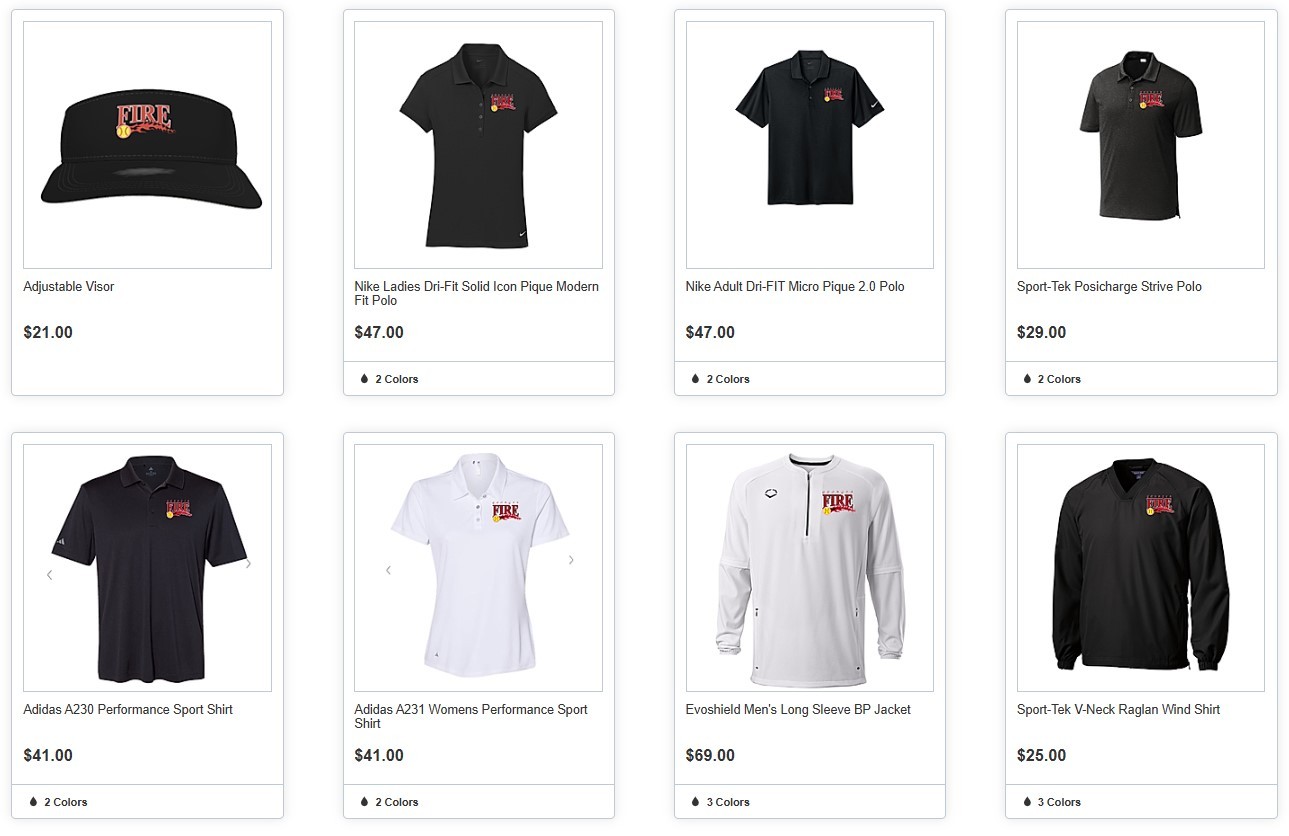View 2 Colors for Nike Adult Micro Pique Polo
The image size is (1289, 836).
click(x=728, y=379)
